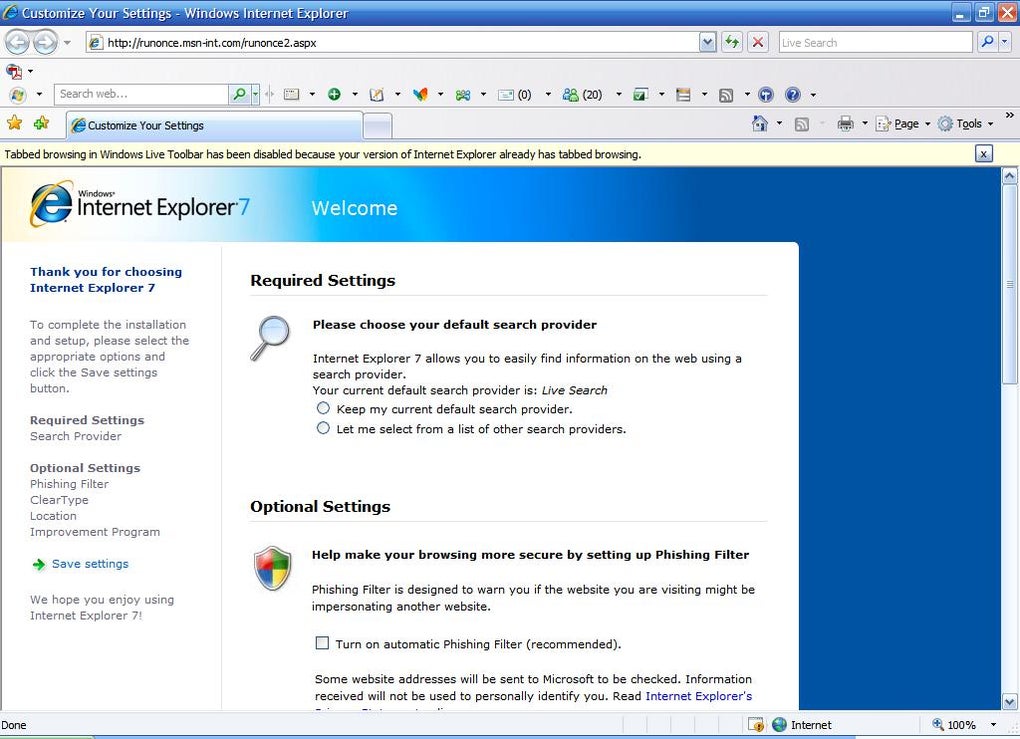The width and height of the screenshot is (1020, 739).
Task: Jump to Location in sidebar
Action: coord(53,516)
